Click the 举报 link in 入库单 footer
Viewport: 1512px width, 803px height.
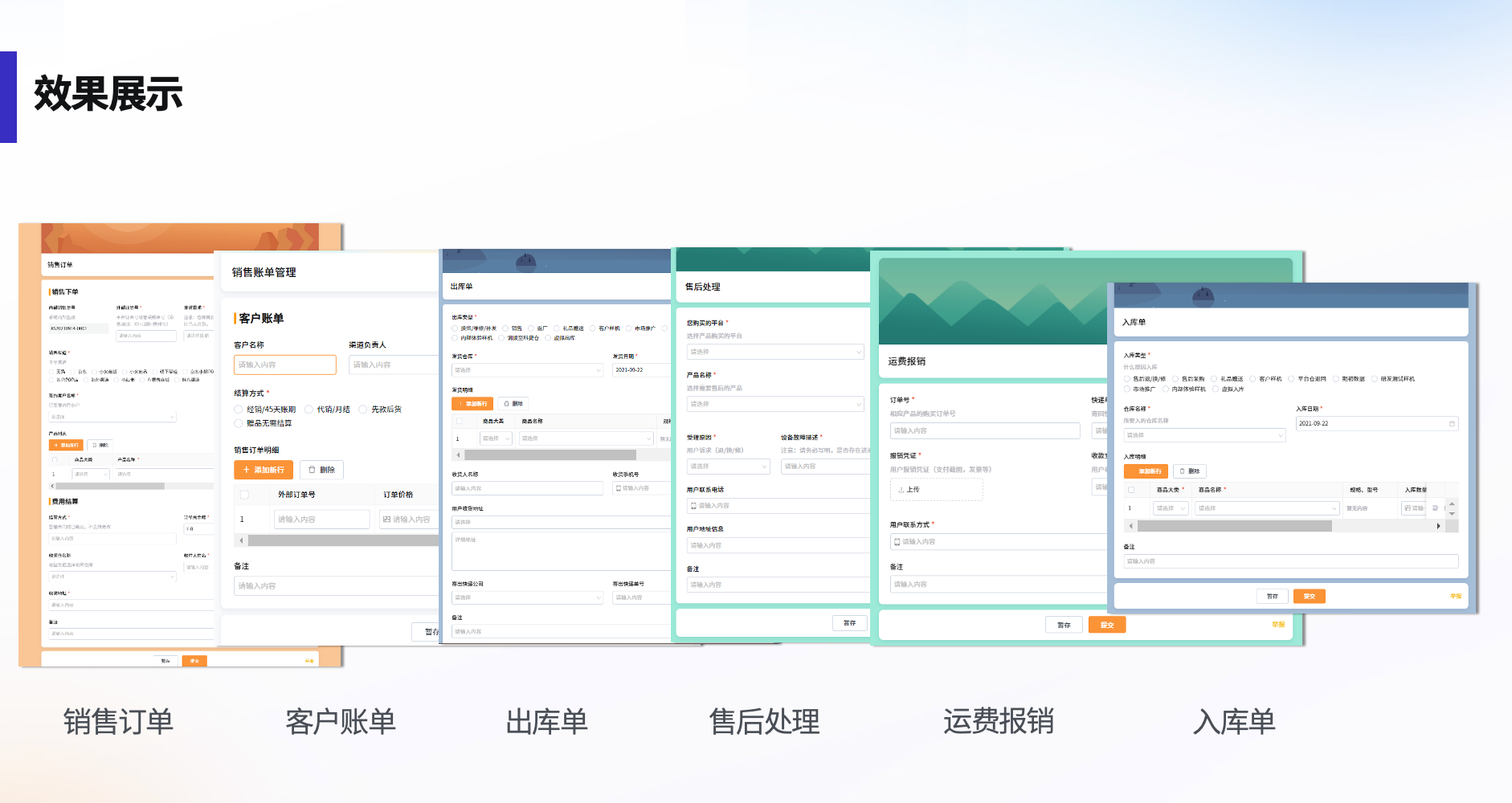[1455, 596]
